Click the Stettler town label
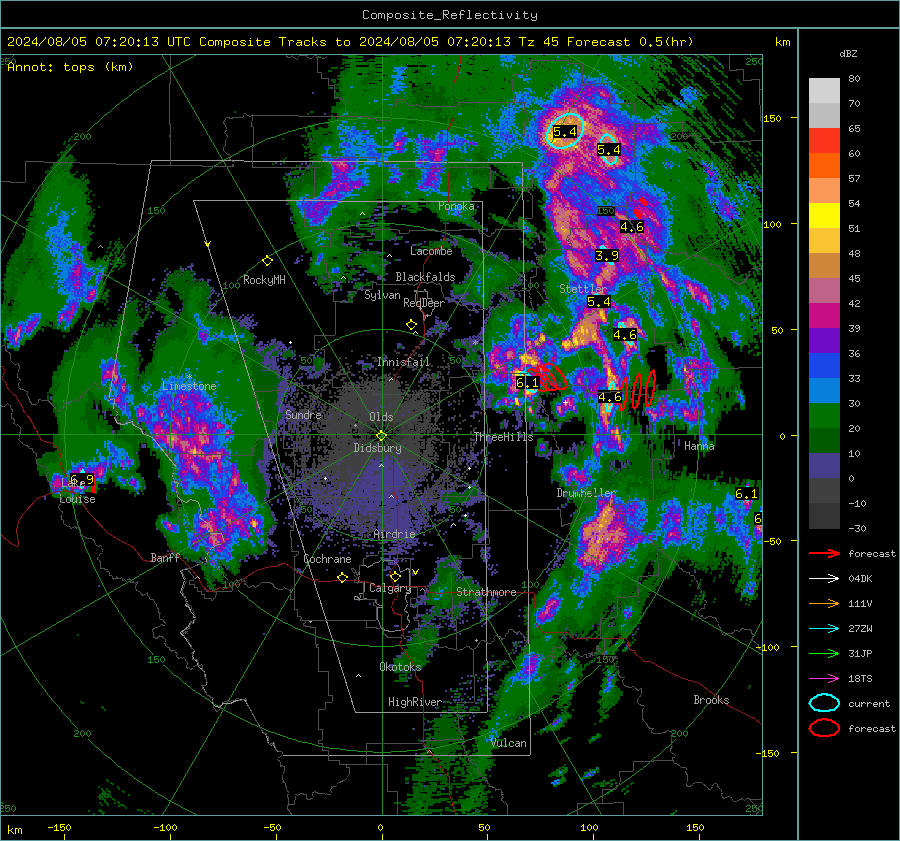The image size is (900, 841). click(x=583, y=289)
